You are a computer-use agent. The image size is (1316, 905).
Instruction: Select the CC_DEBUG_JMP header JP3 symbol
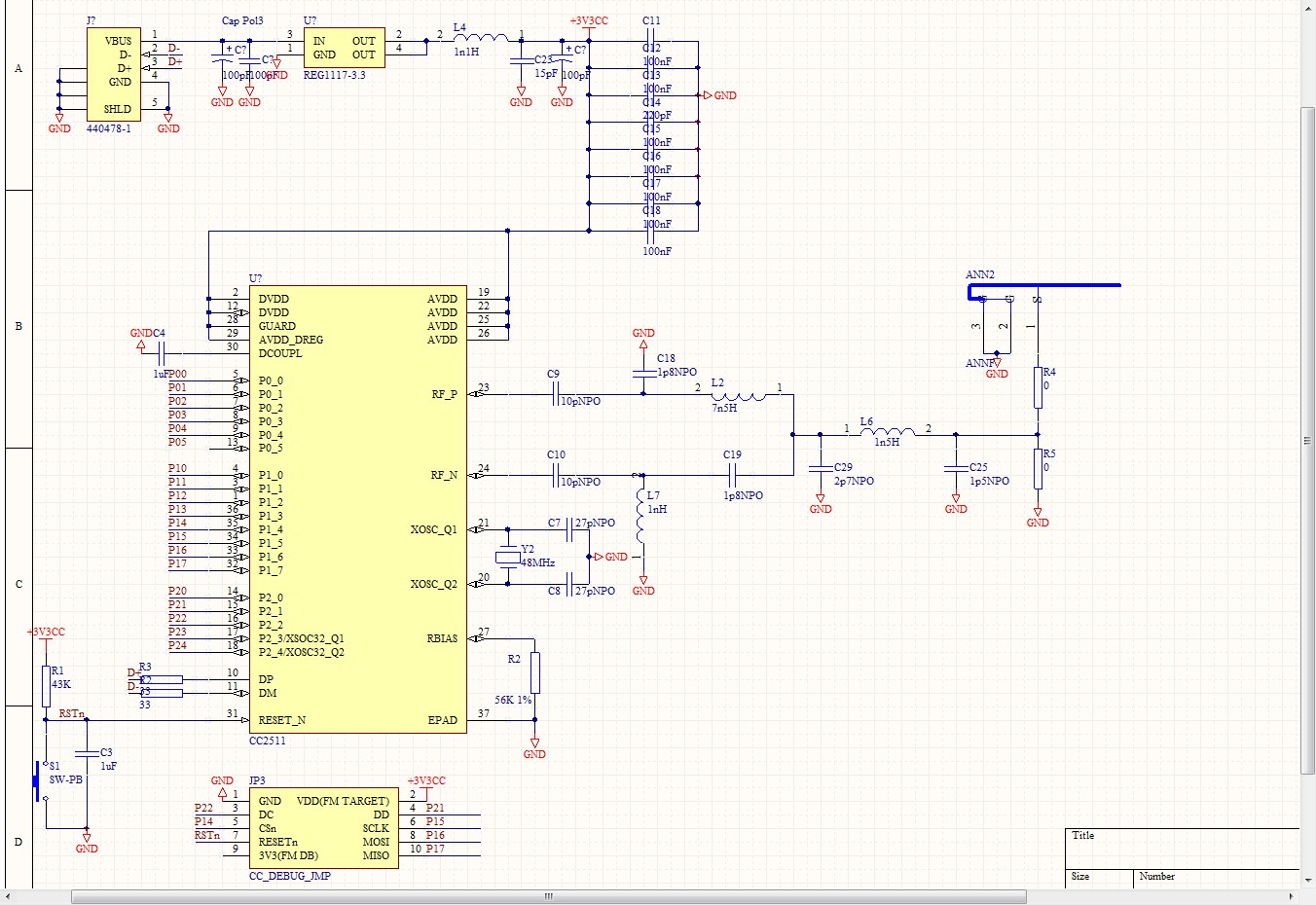coord(324,828)
